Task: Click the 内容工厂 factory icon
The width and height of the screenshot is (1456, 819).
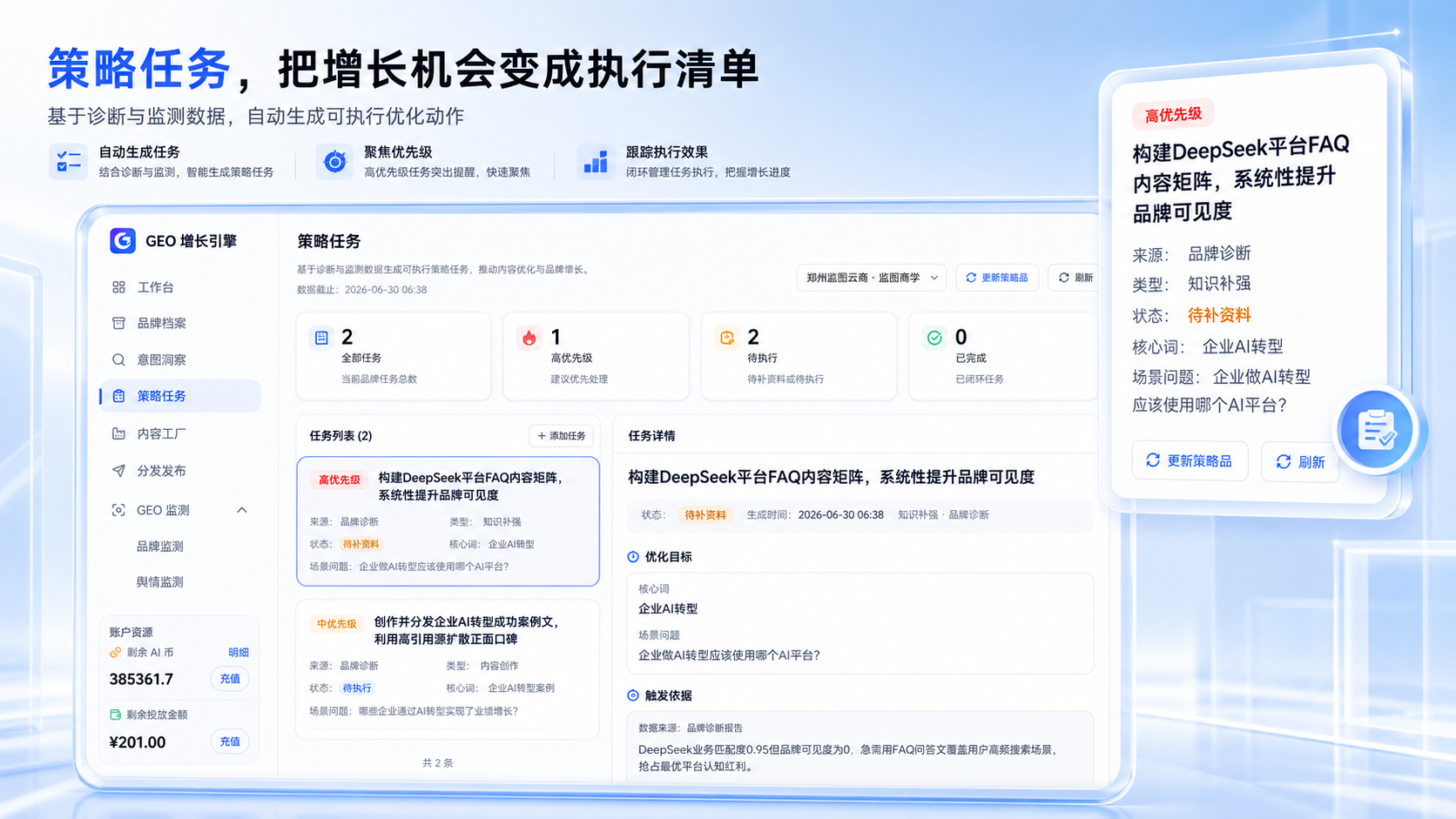Action: click(x=118, y=433)
